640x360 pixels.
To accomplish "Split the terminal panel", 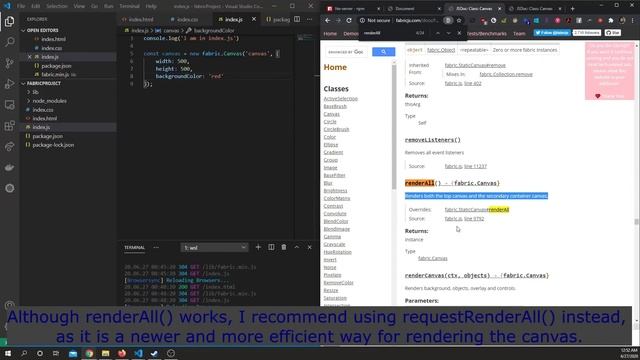I will (x=271, y=247).
